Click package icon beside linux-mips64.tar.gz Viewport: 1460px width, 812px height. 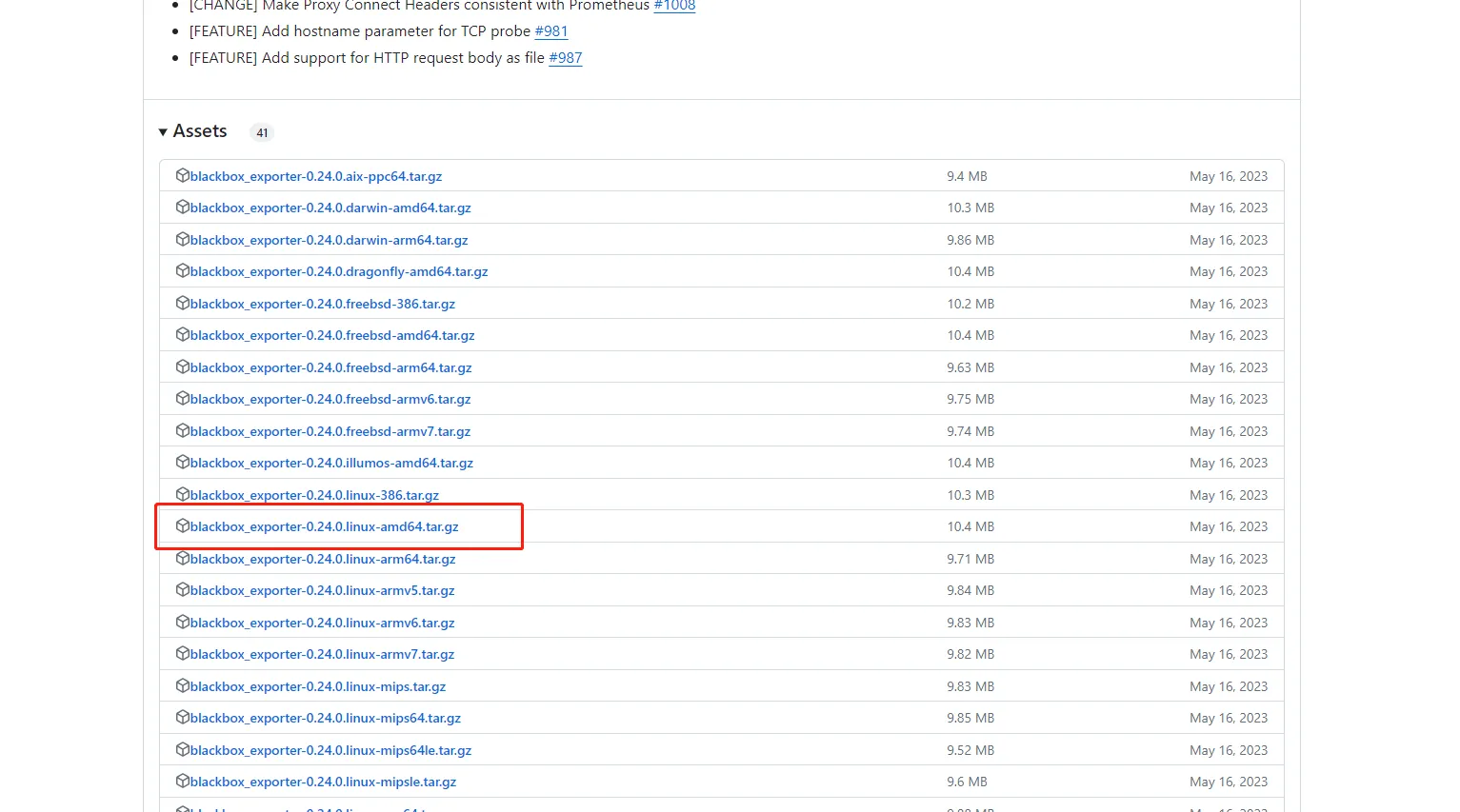[183, 717]
